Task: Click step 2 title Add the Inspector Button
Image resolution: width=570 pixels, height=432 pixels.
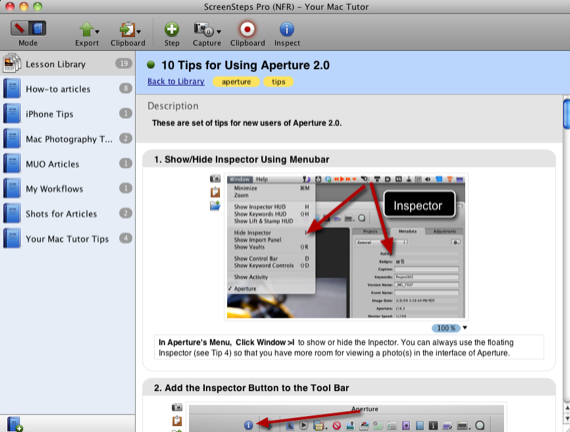Action: [x=251, y=388]
